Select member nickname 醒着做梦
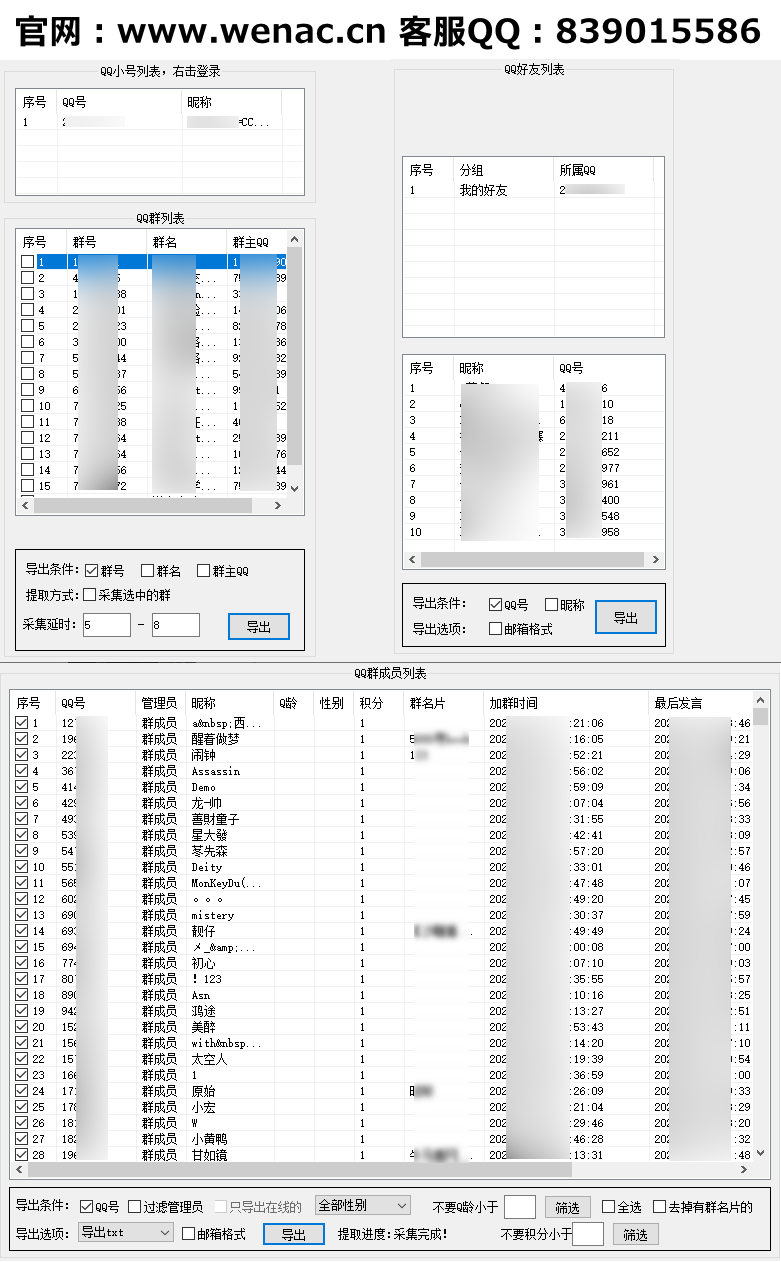 [216, 739]
